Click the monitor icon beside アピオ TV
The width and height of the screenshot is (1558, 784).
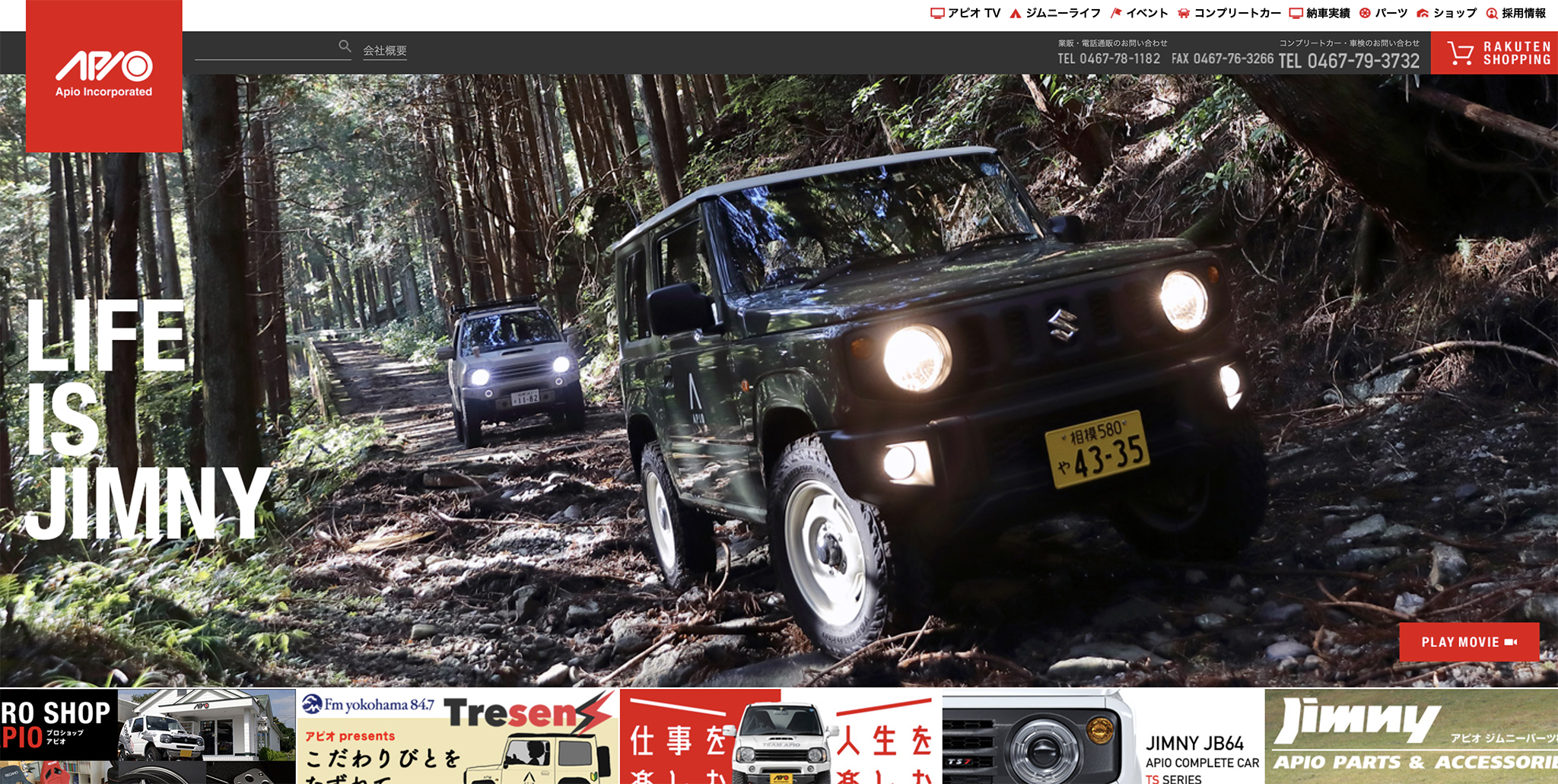[937, 13]
